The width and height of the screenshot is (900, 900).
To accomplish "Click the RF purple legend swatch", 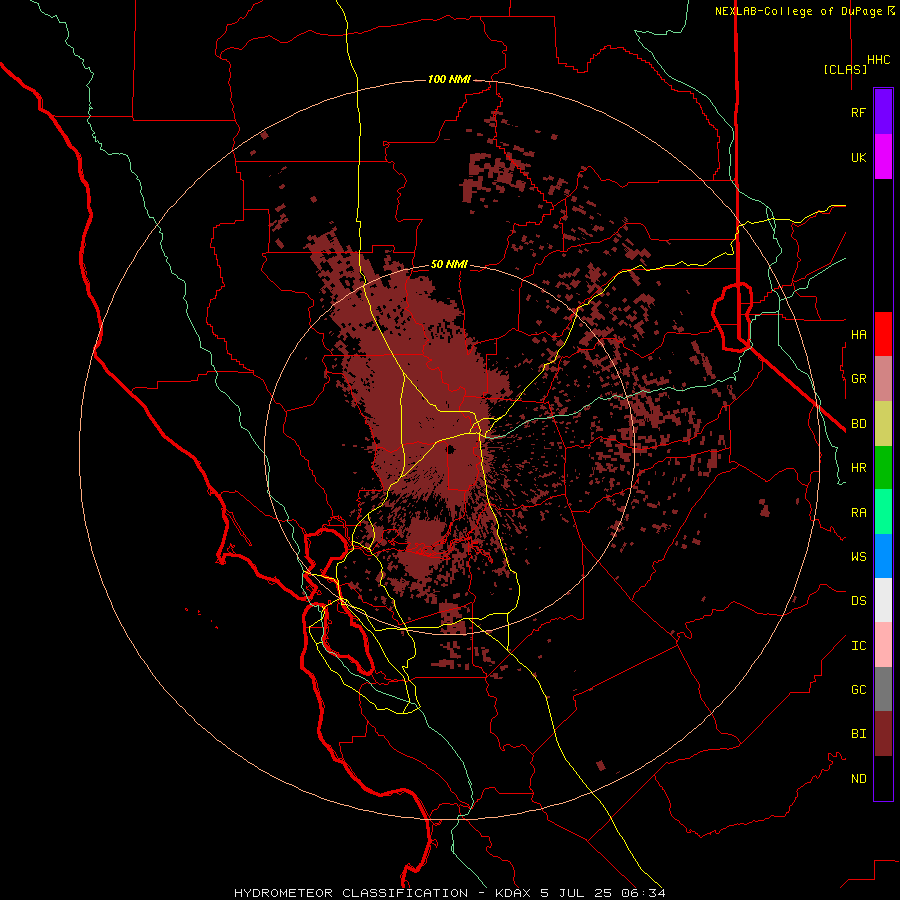I will tap(883, 111).
